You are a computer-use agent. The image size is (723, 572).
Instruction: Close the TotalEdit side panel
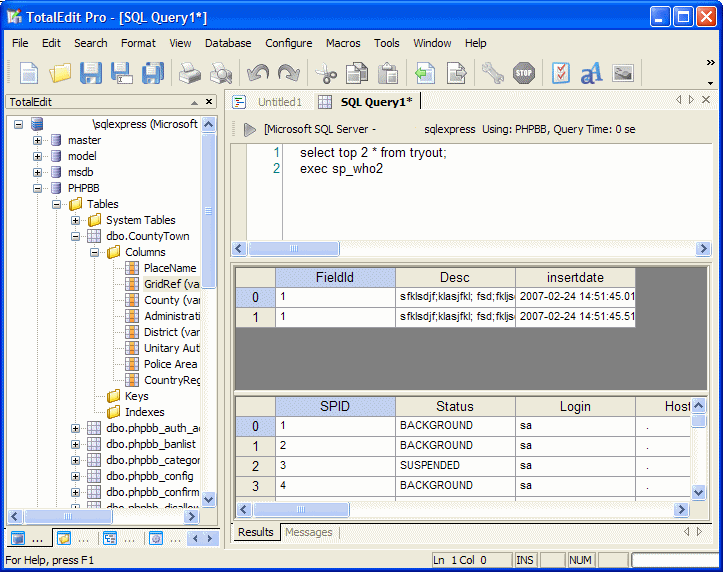(x=209, y=102)
